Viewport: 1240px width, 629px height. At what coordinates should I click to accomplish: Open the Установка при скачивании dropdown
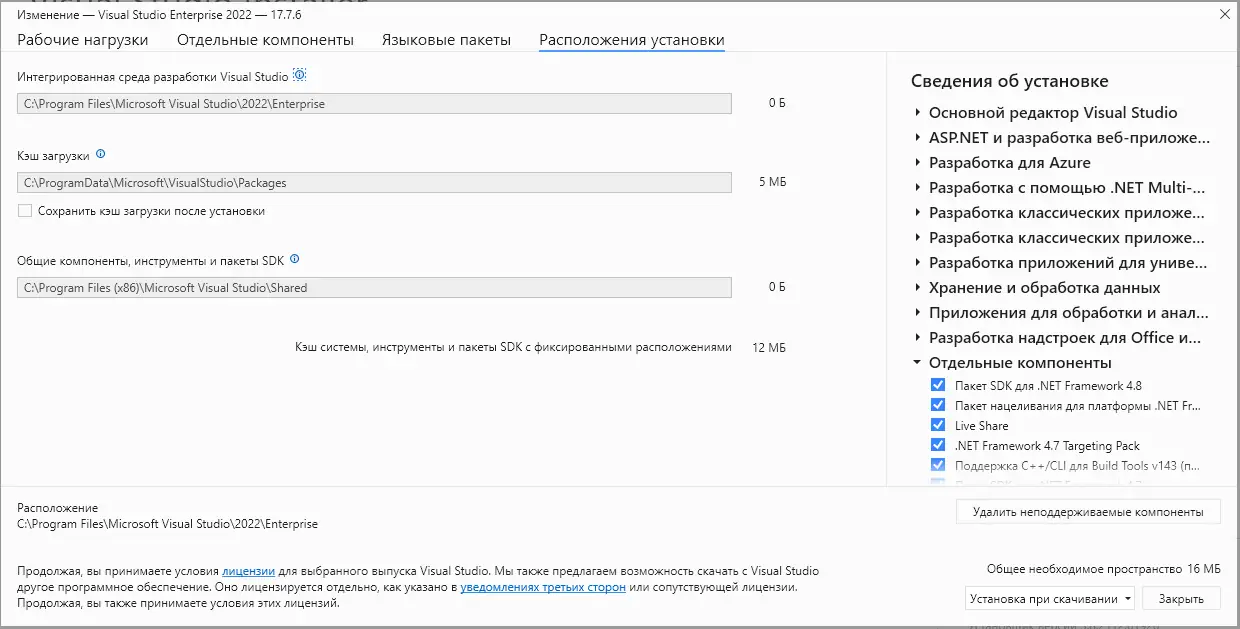click(x=1051, y=597)
